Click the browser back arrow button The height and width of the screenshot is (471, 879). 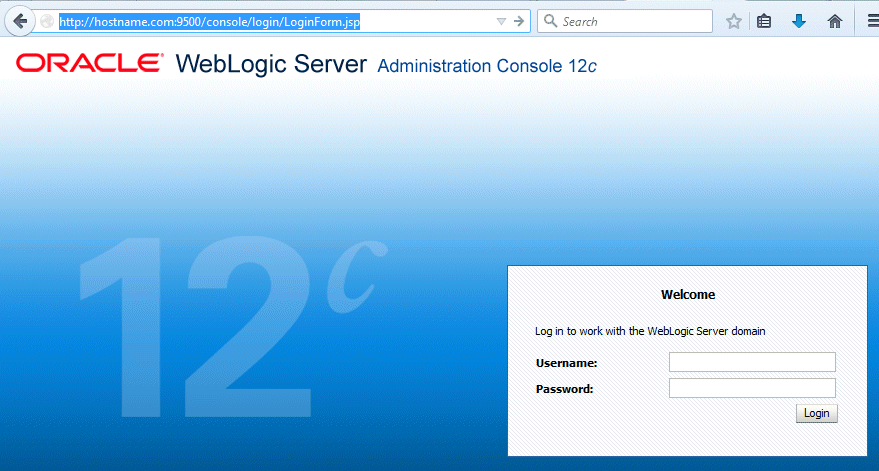20,22
